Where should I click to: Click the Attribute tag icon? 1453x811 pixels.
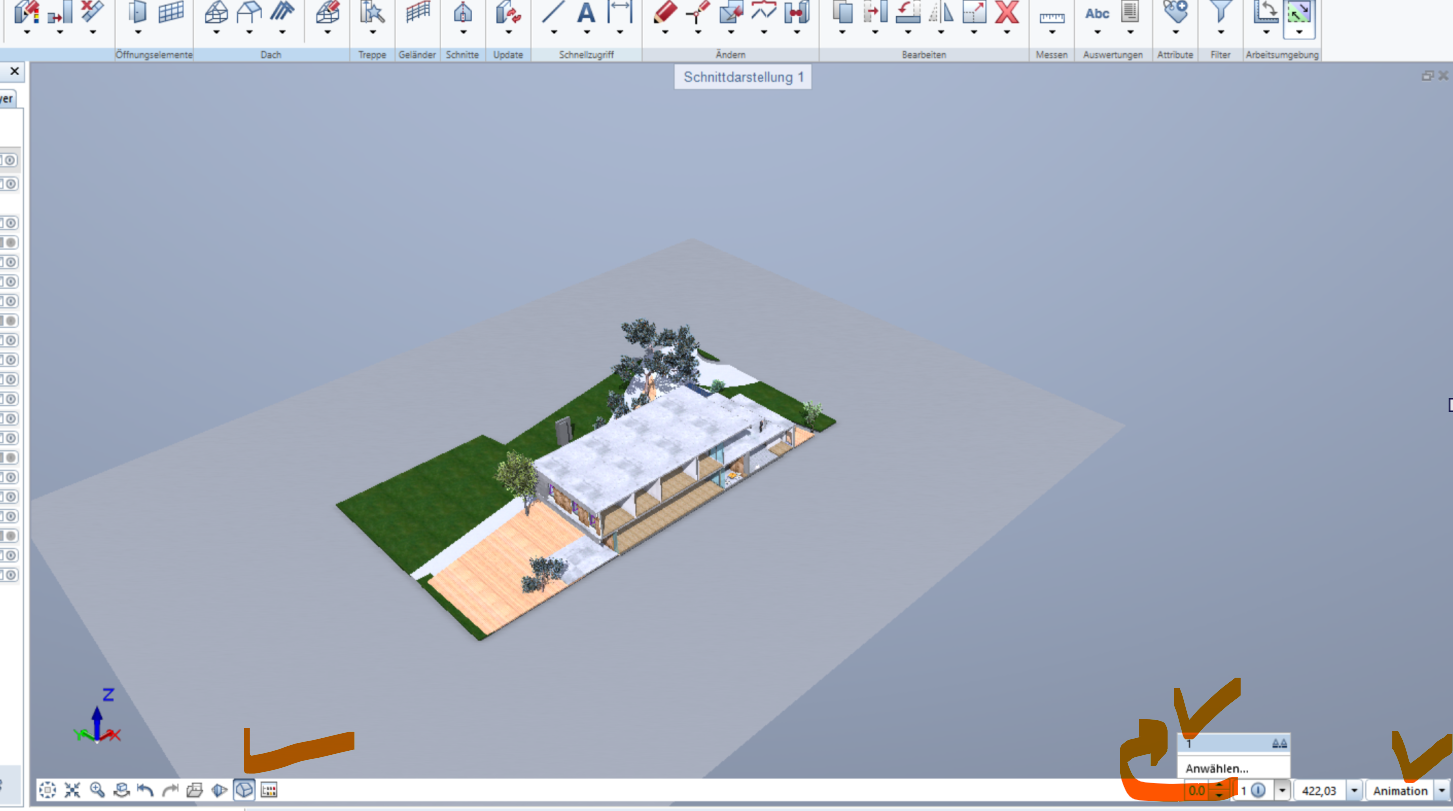pyautogui.click(x=1175, y=12)
